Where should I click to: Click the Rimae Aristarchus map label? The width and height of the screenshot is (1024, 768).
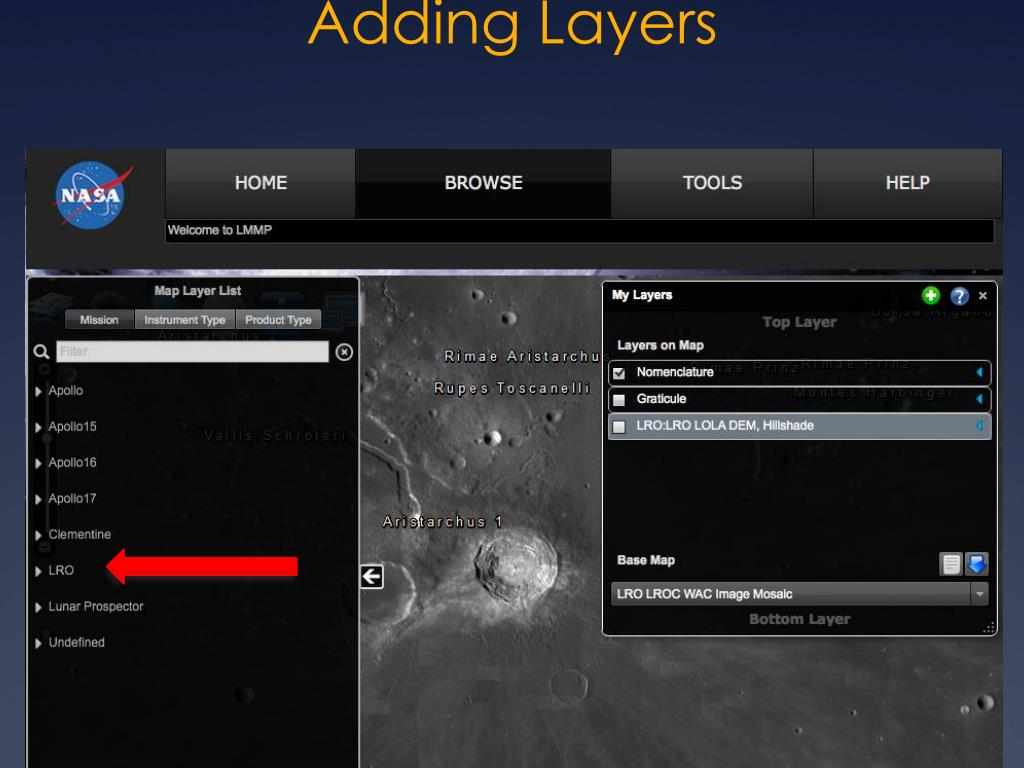point(522,357)
